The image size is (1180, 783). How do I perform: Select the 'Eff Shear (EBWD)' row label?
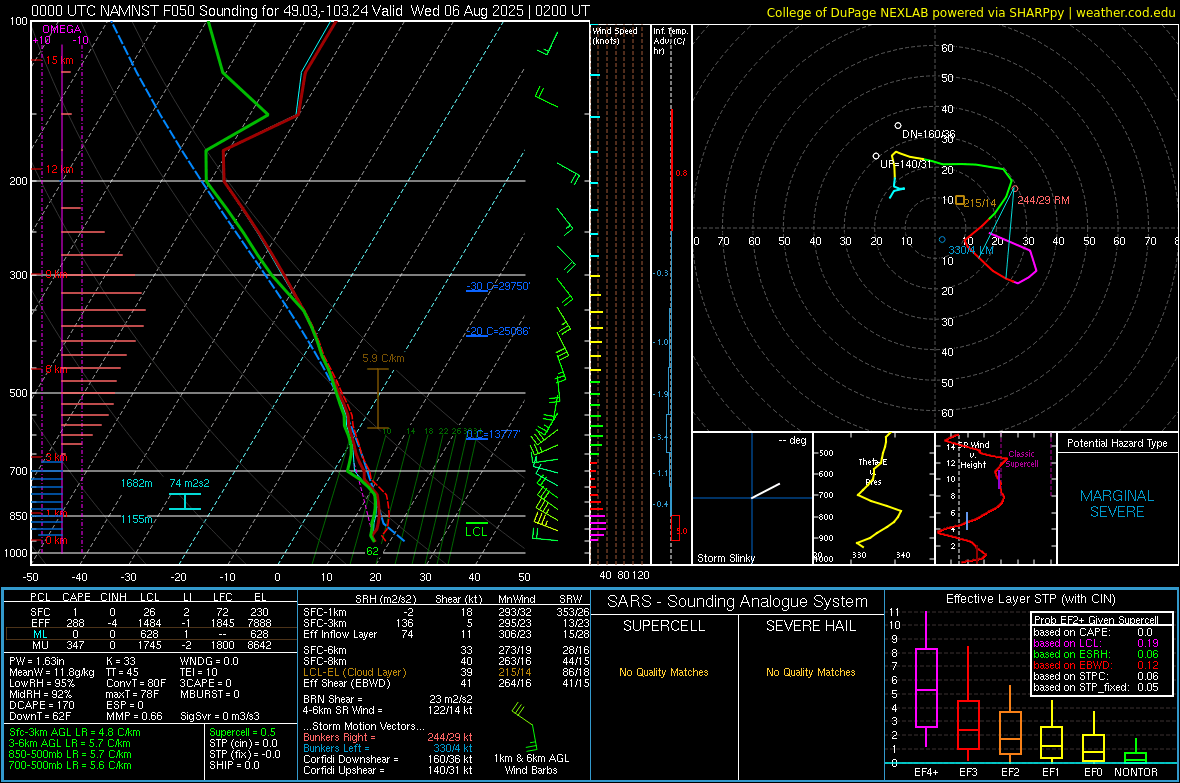click(347, 683)
